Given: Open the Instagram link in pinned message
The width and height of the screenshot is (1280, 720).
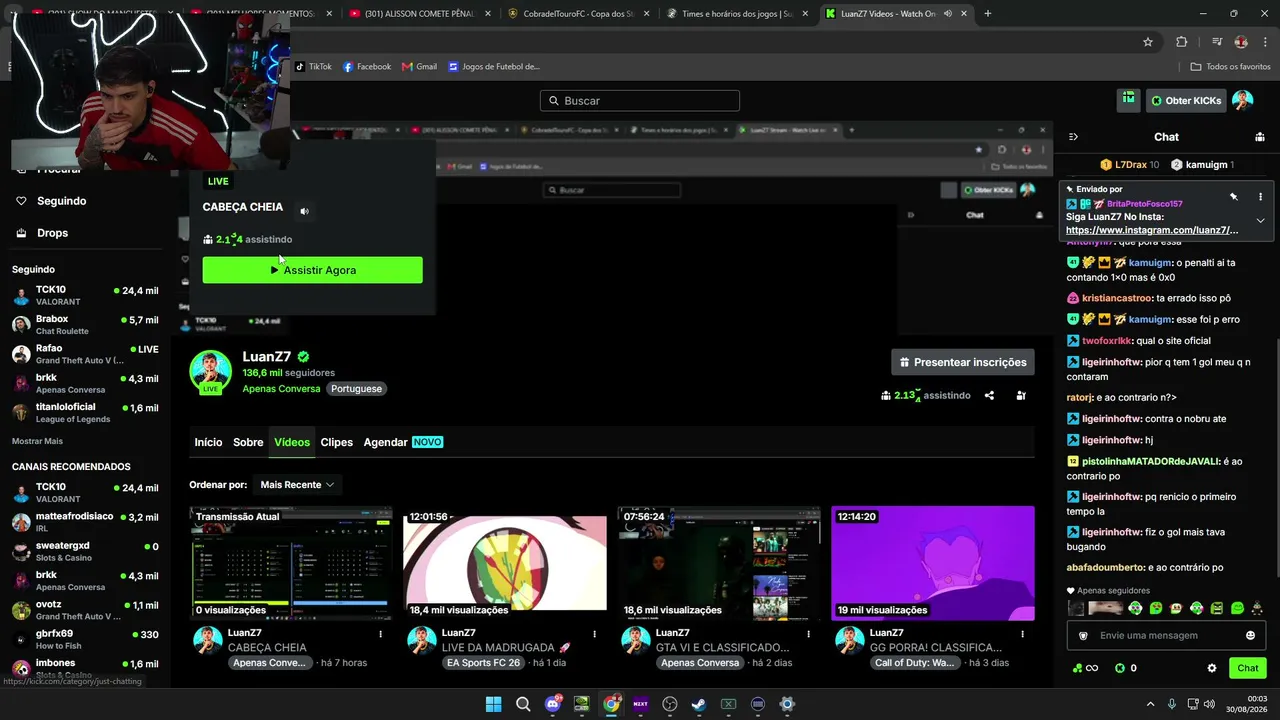Looking at the screenshot, I should coord(1152,230).
